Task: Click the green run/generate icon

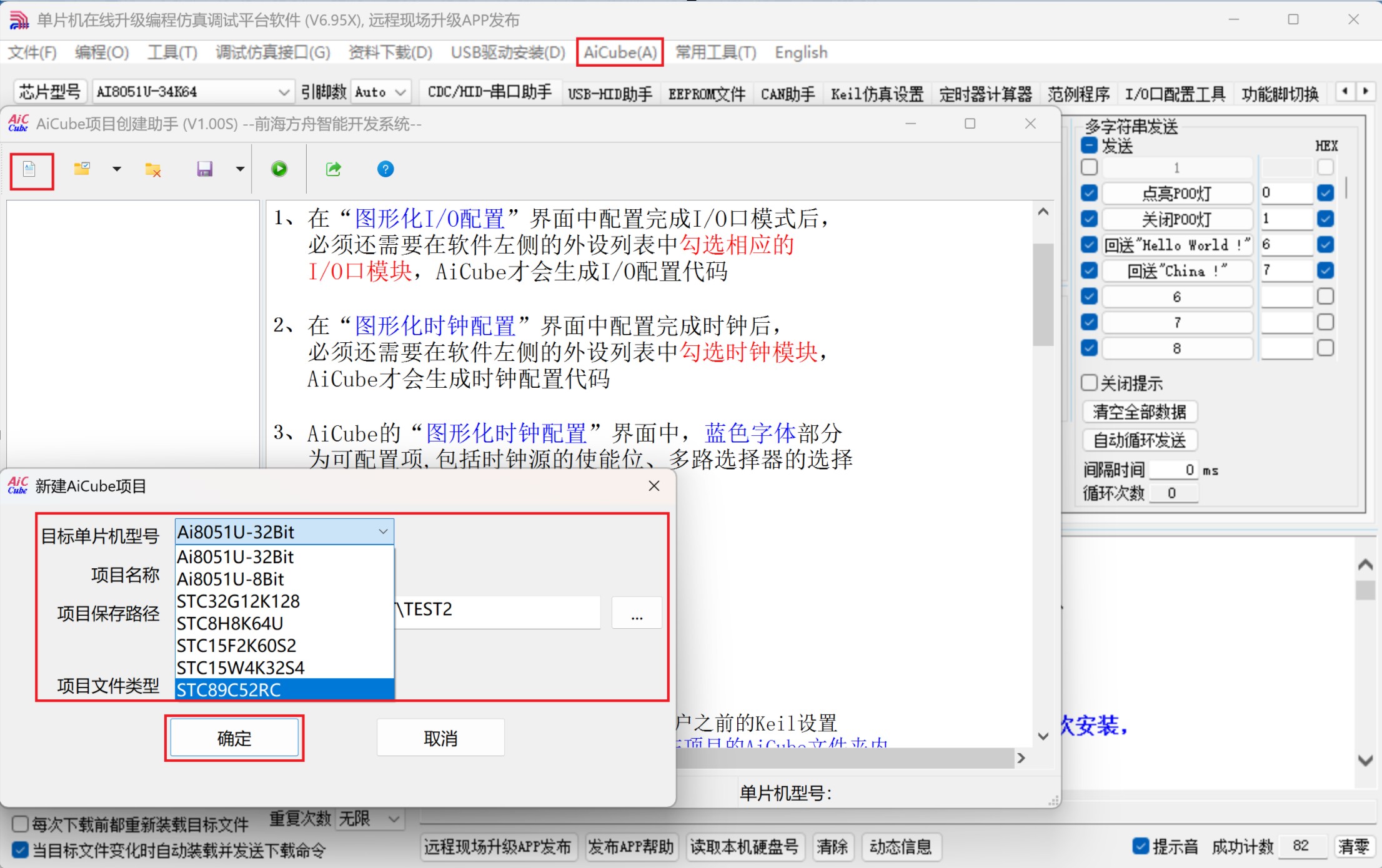Action: coord(279,169)
